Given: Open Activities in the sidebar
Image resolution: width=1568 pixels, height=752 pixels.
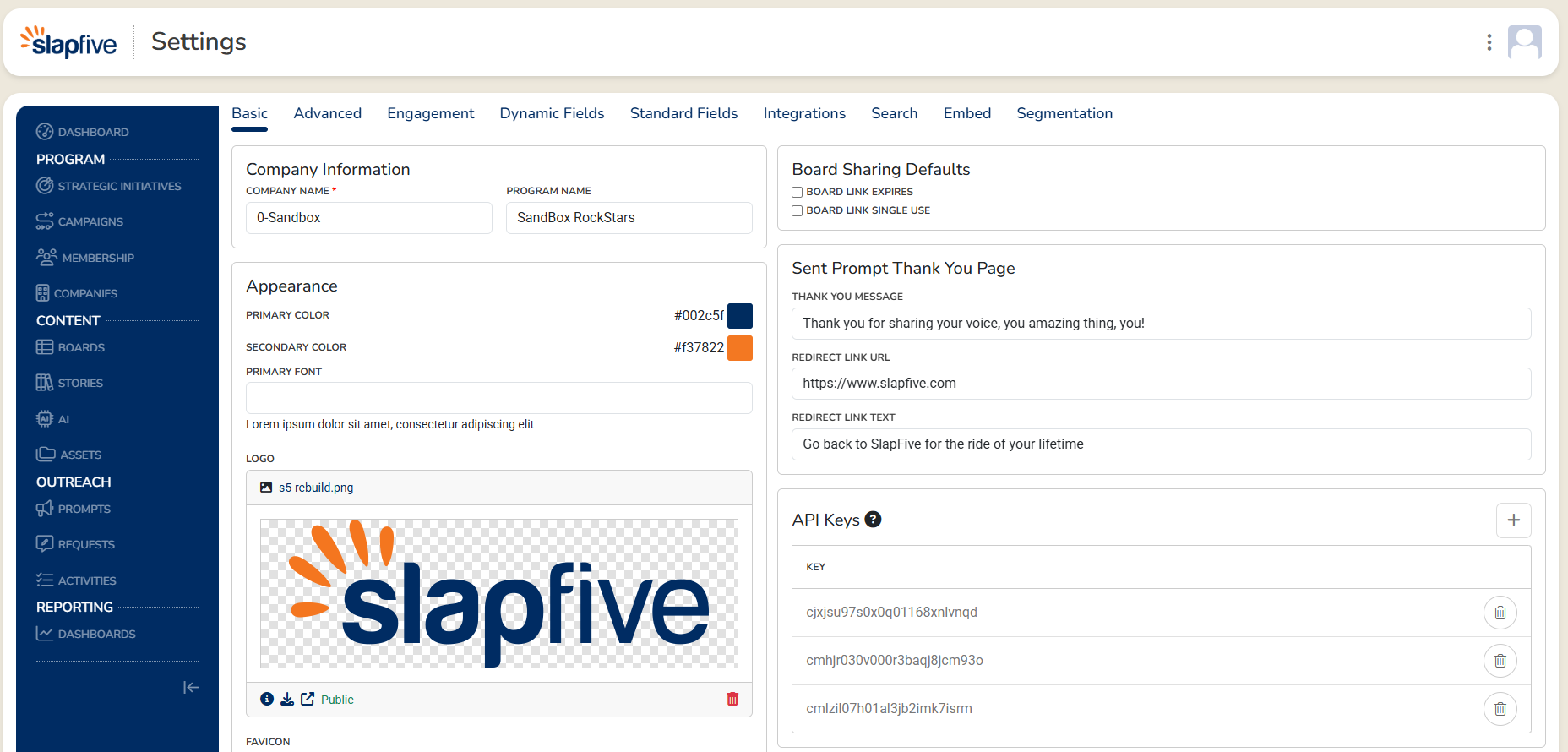Looking at the screenshot, I should click(x=77, y=580).
